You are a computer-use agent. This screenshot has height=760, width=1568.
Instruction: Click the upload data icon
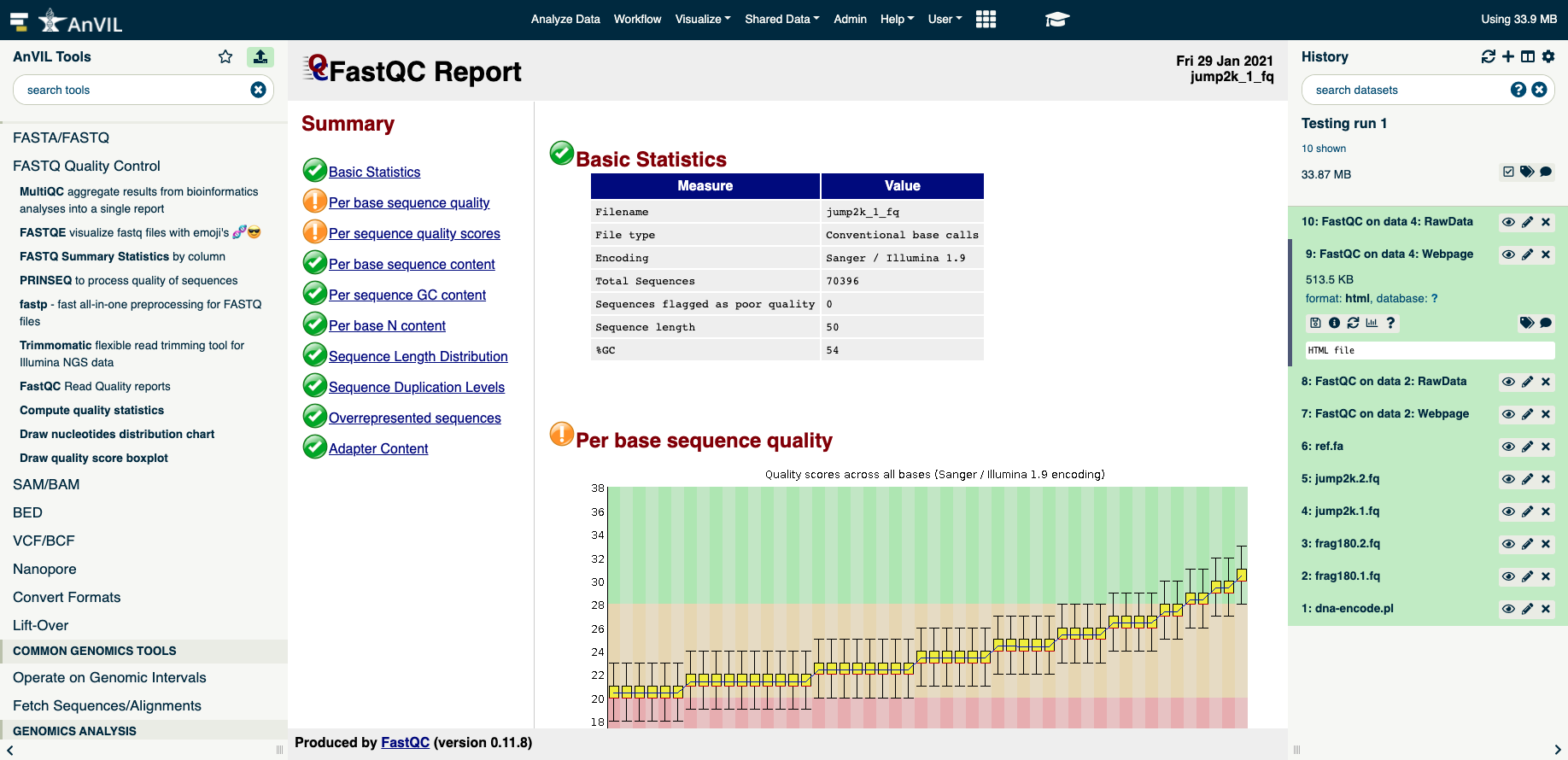pos(260,56)
